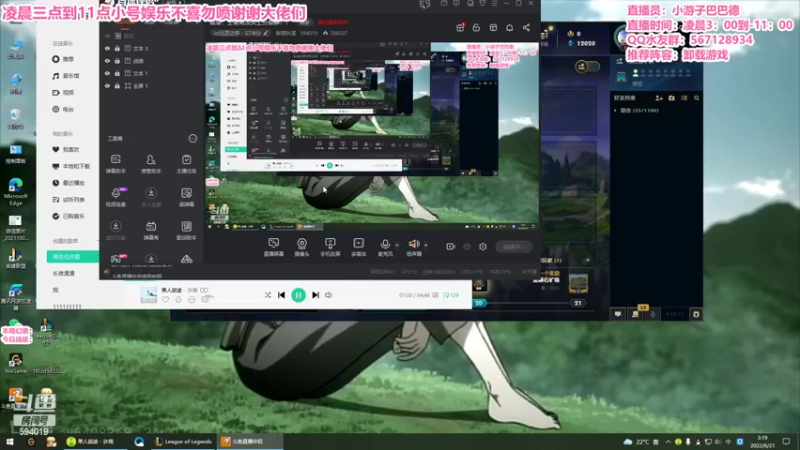Open Microsoft Edge desktop shortcut

[15, 192]
